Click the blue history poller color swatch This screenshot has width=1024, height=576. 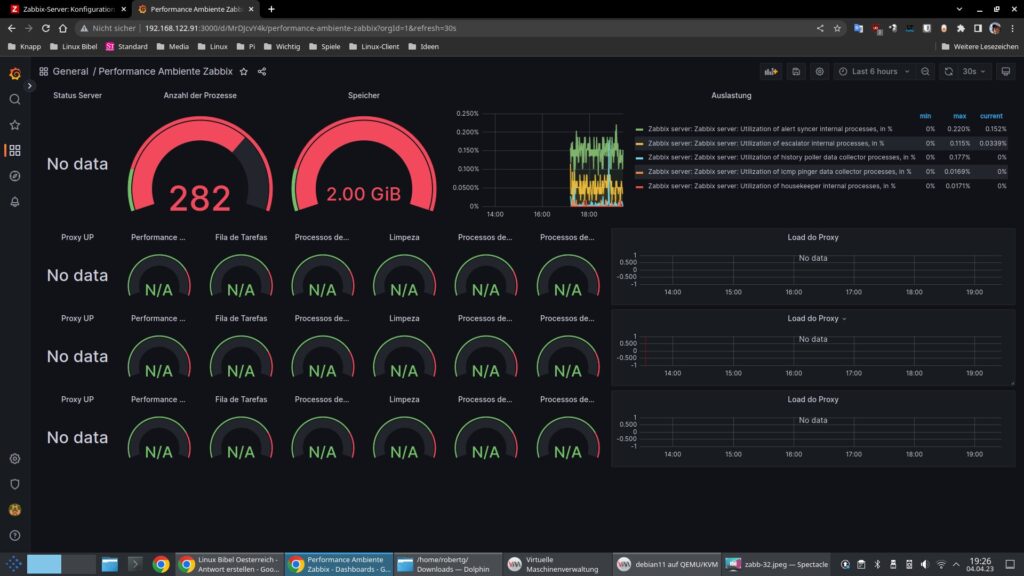(639, 157)
